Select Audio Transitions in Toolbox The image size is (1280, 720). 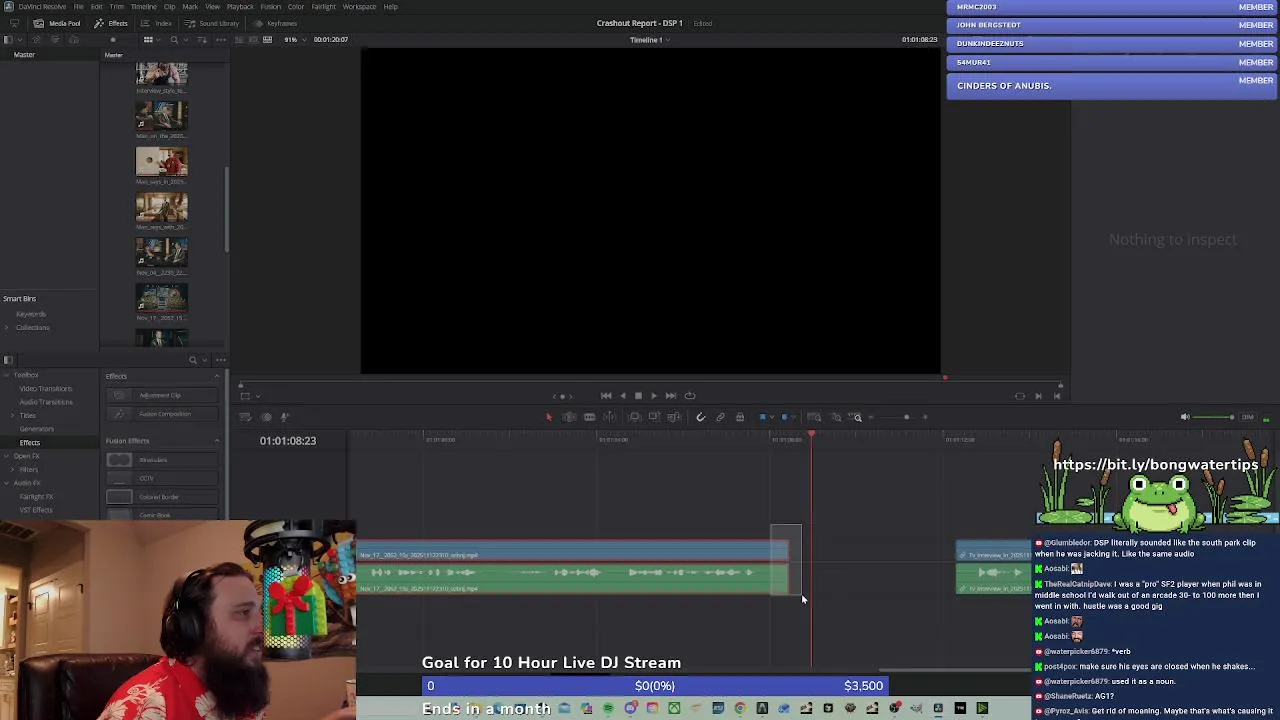pos(46,402)
